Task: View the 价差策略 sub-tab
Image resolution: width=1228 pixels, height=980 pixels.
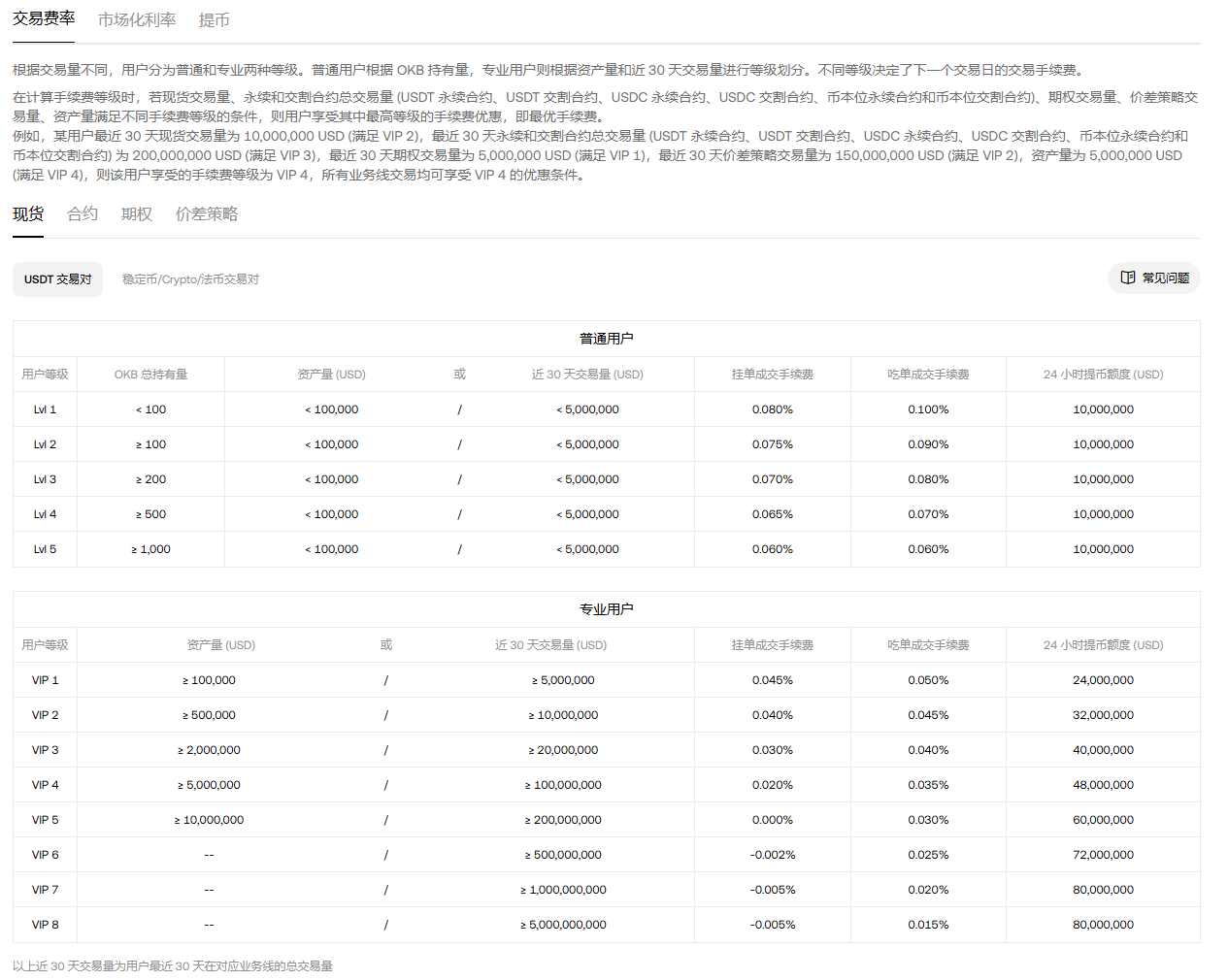Action: (x=206, y=213)
